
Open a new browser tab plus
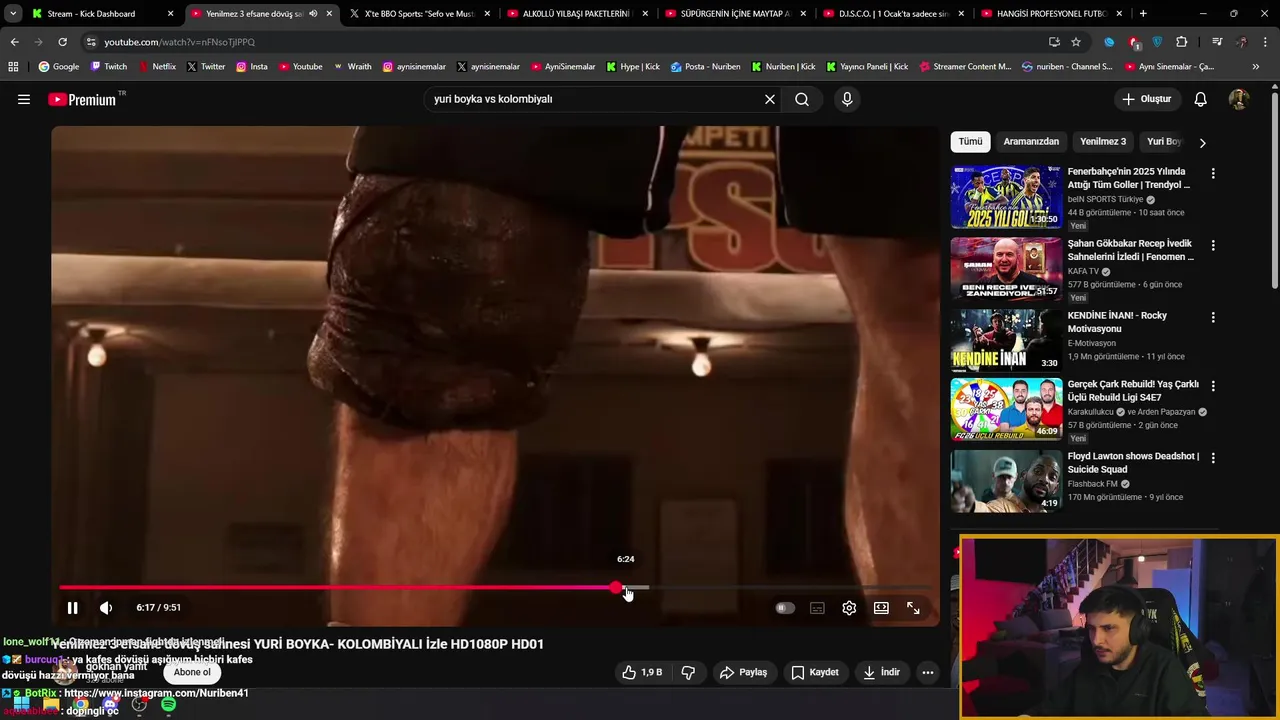click(x=1143, y=14)
